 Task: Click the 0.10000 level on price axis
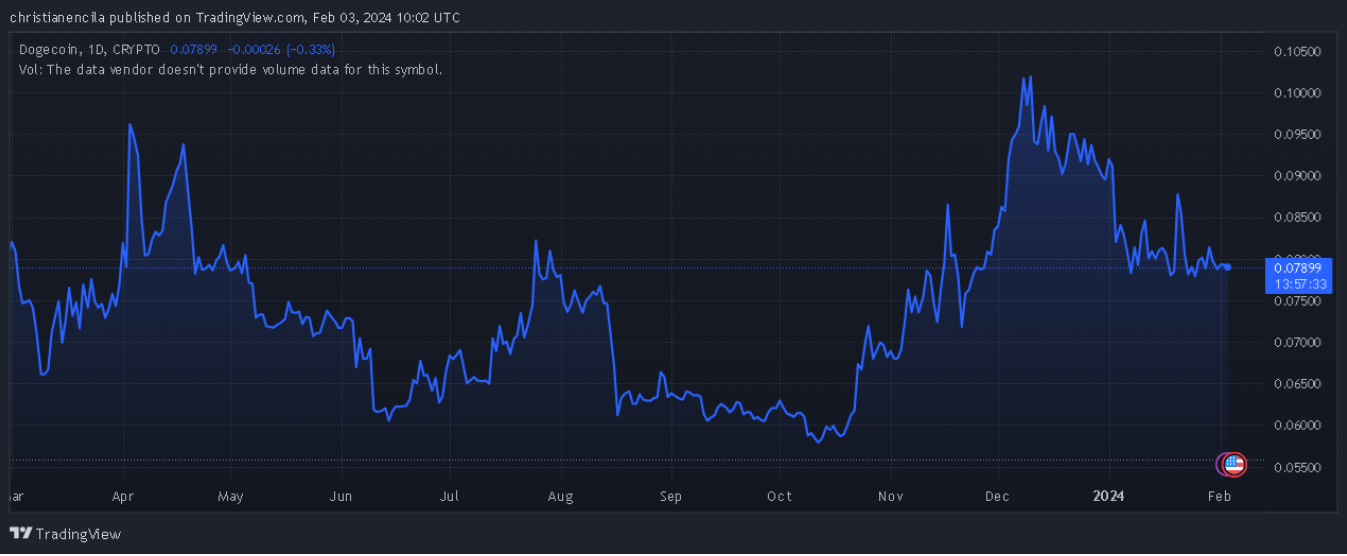1296,93
